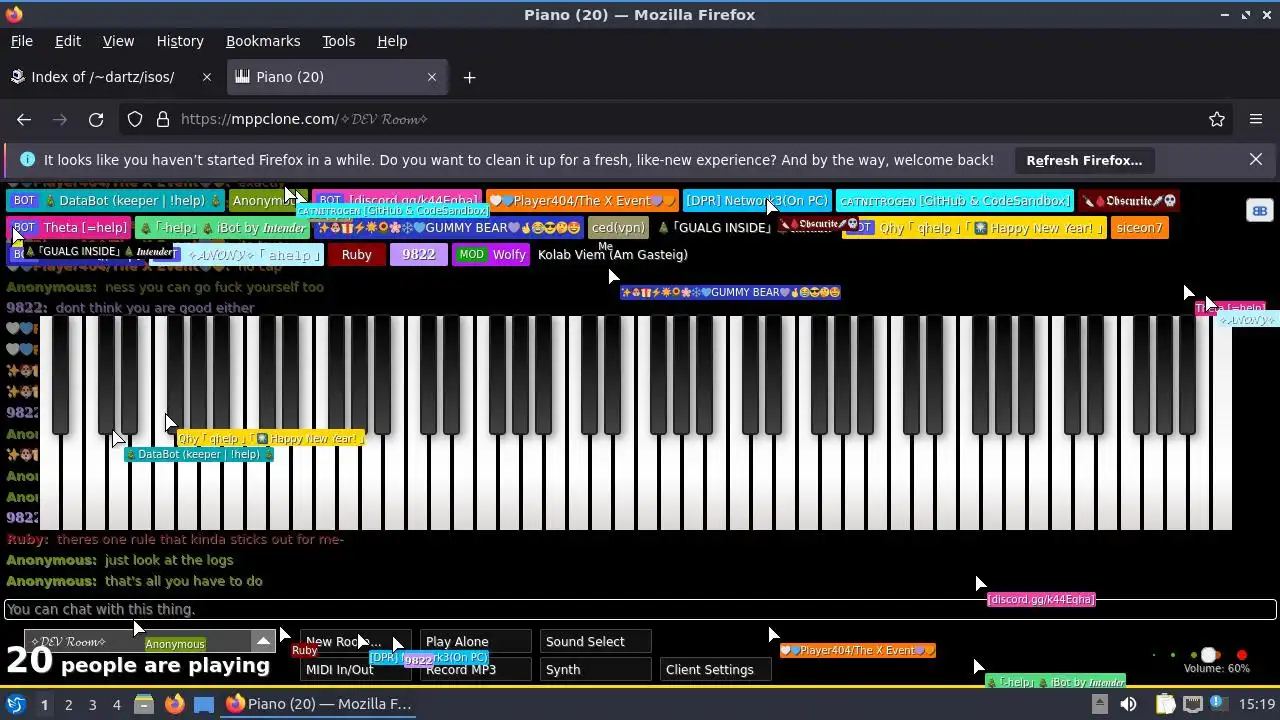Bookmark this page with the star
The image size is (1280, 720).
[1217, 119]
